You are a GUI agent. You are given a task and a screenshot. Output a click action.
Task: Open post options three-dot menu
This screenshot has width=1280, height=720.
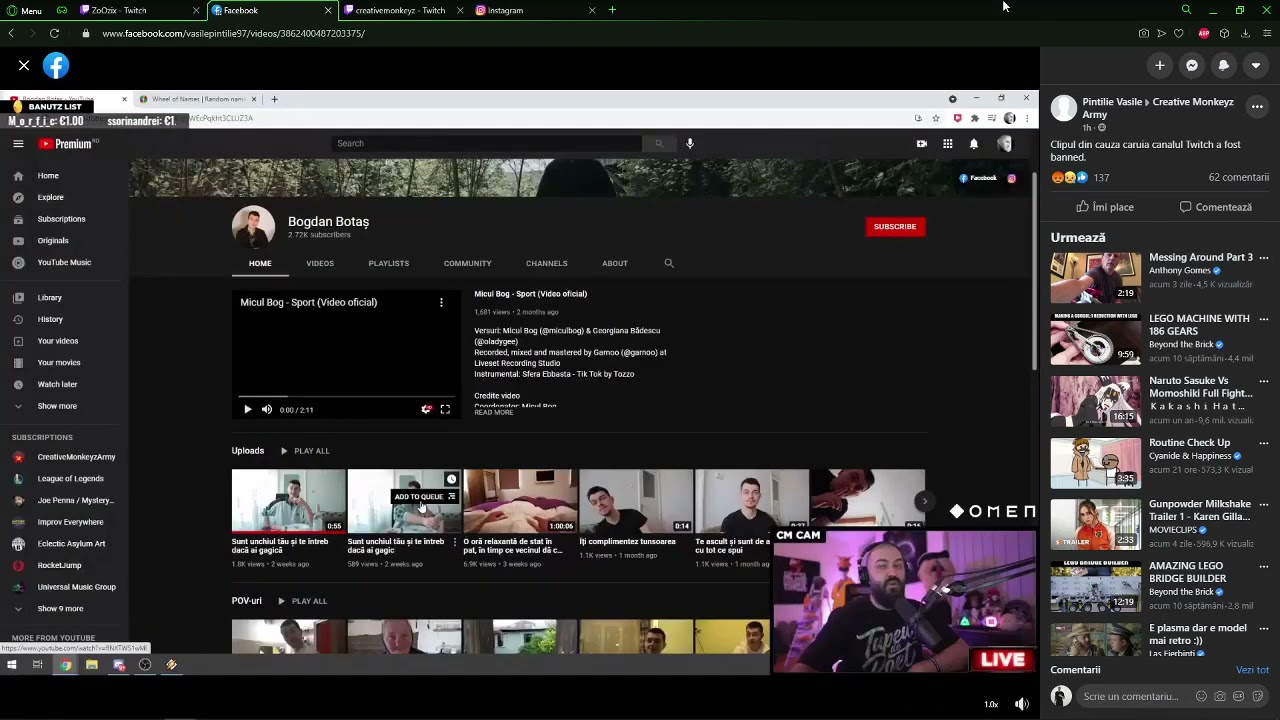[1257, 107]
